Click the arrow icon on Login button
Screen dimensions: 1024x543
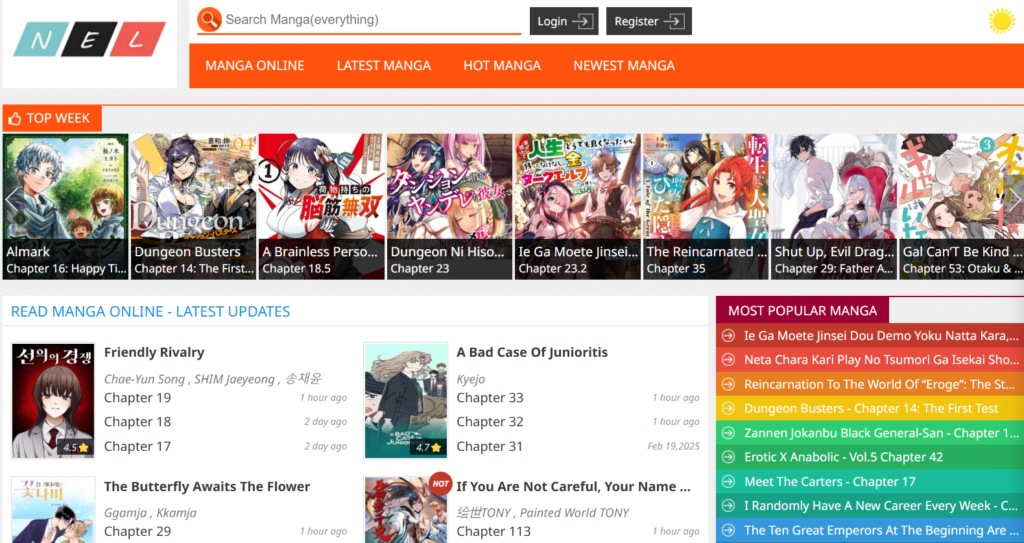point(582,22)
